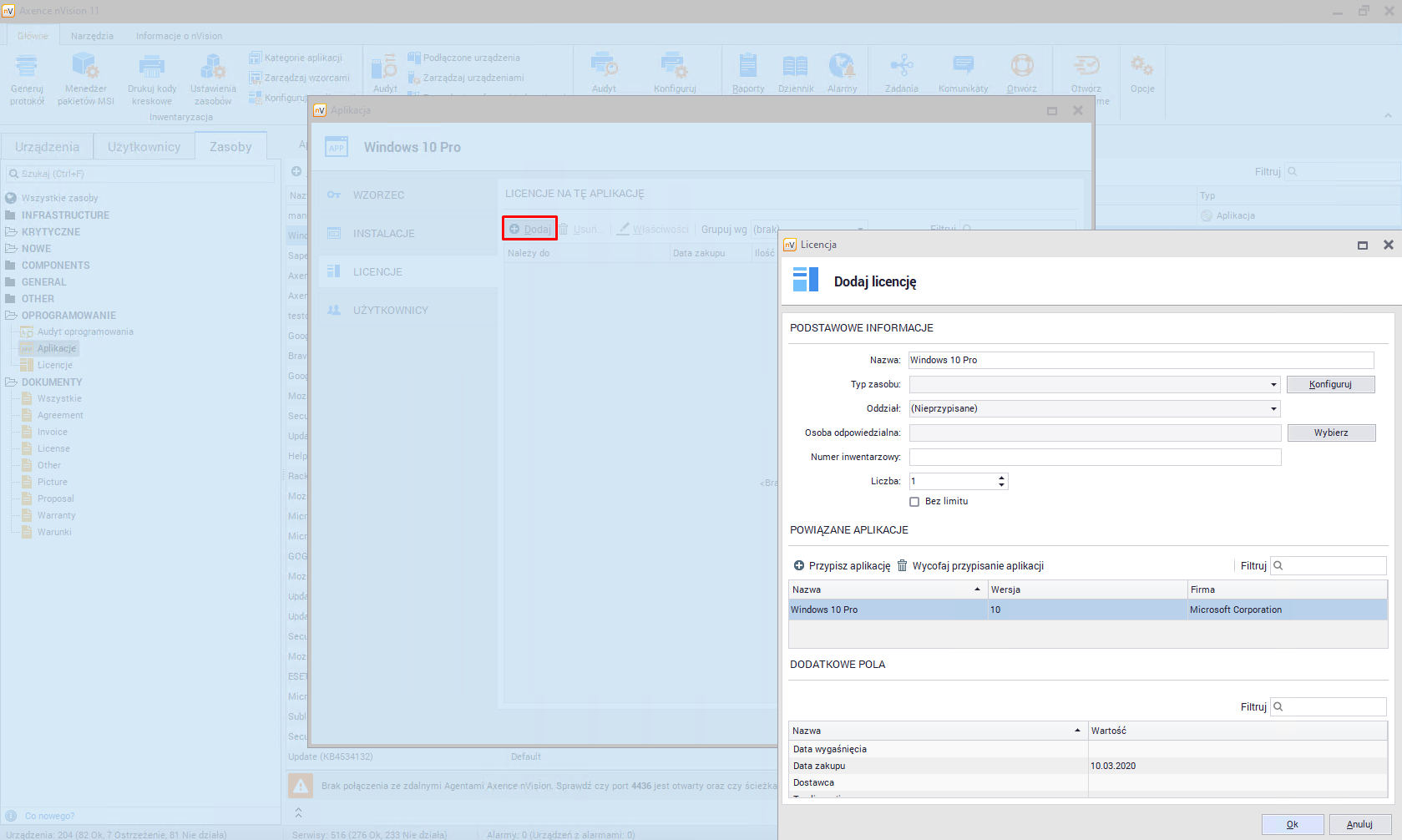Expand the Typ zasobu dropdown
The image size is (1402, 840).
pos(1273,385)
